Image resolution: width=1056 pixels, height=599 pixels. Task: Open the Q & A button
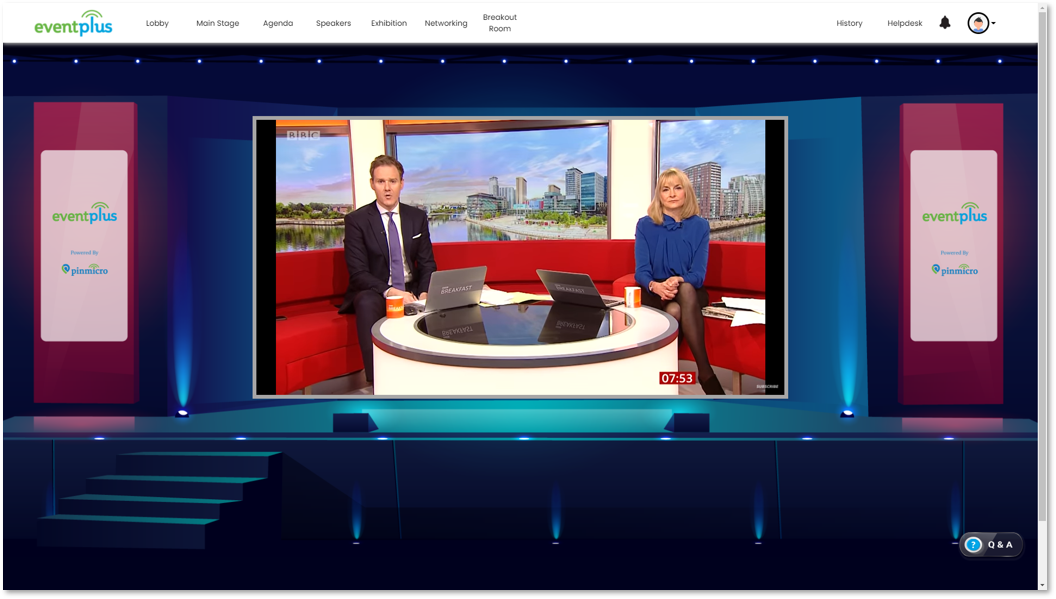pyautogui.click(x=991, y=544)
